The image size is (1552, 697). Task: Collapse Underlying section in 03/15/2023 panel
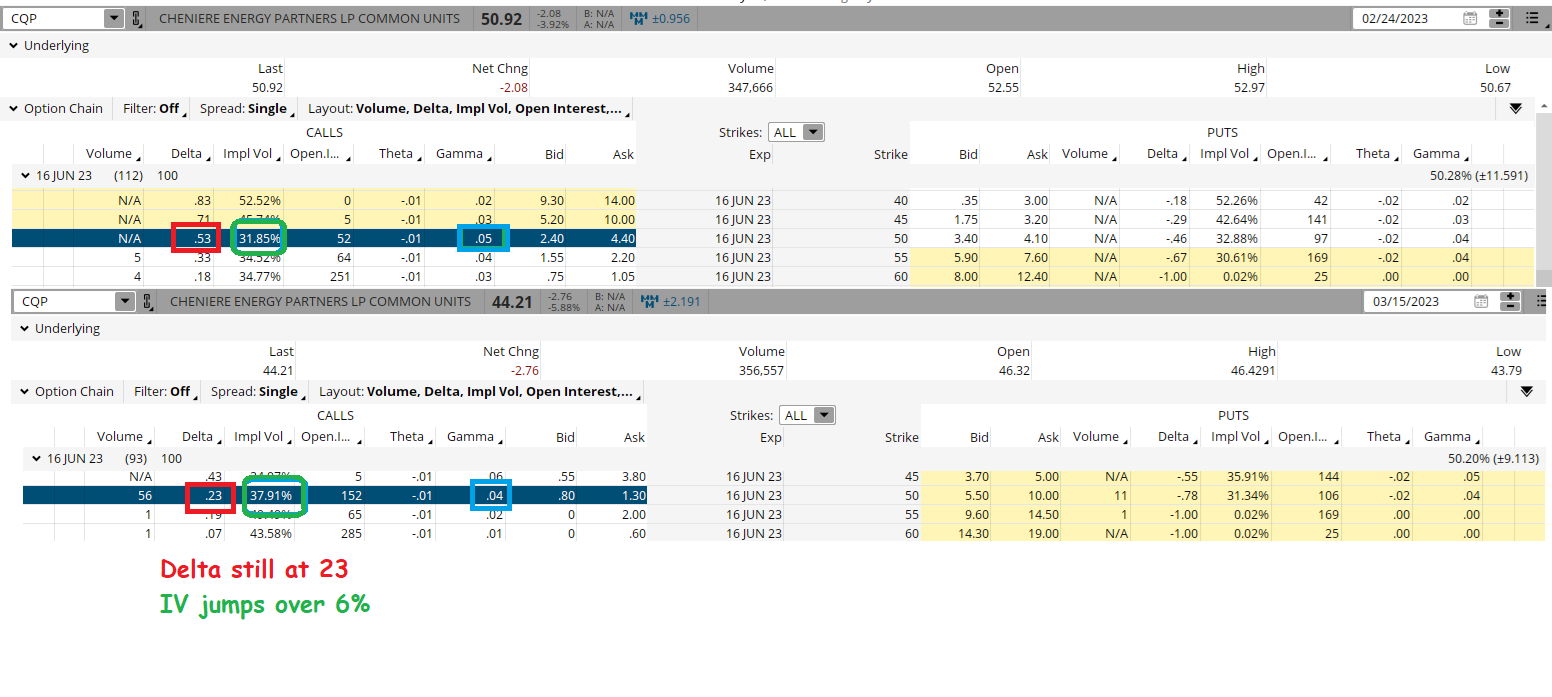[25, 329]
